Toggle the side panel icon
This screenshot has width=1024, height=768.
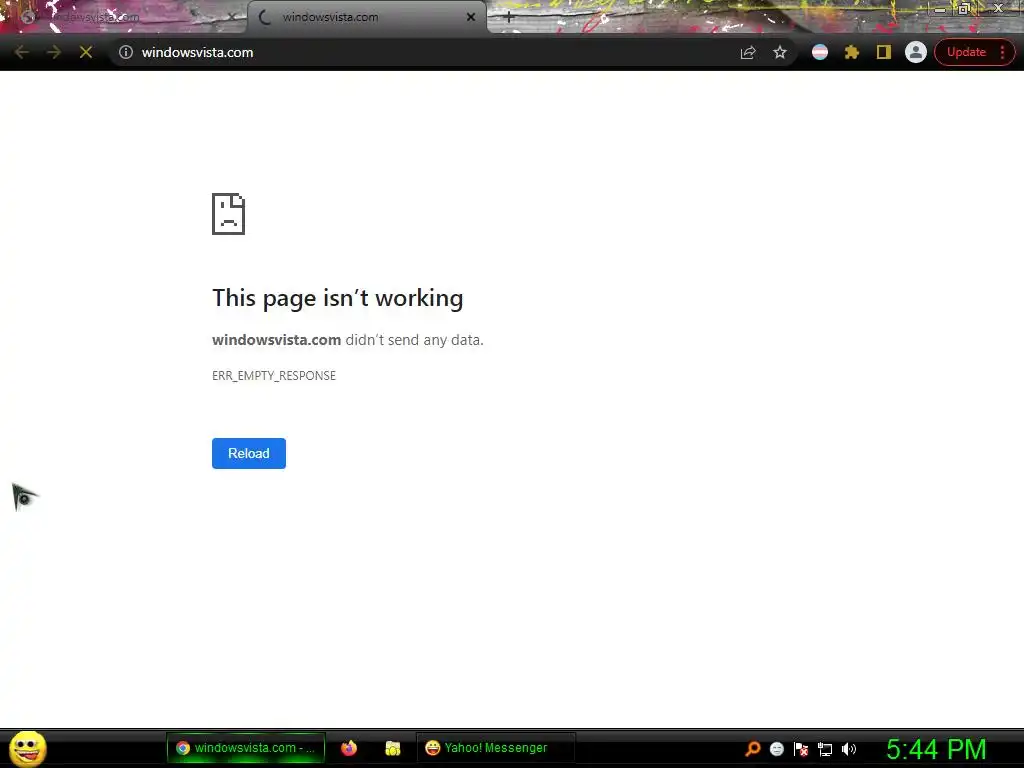884,52
